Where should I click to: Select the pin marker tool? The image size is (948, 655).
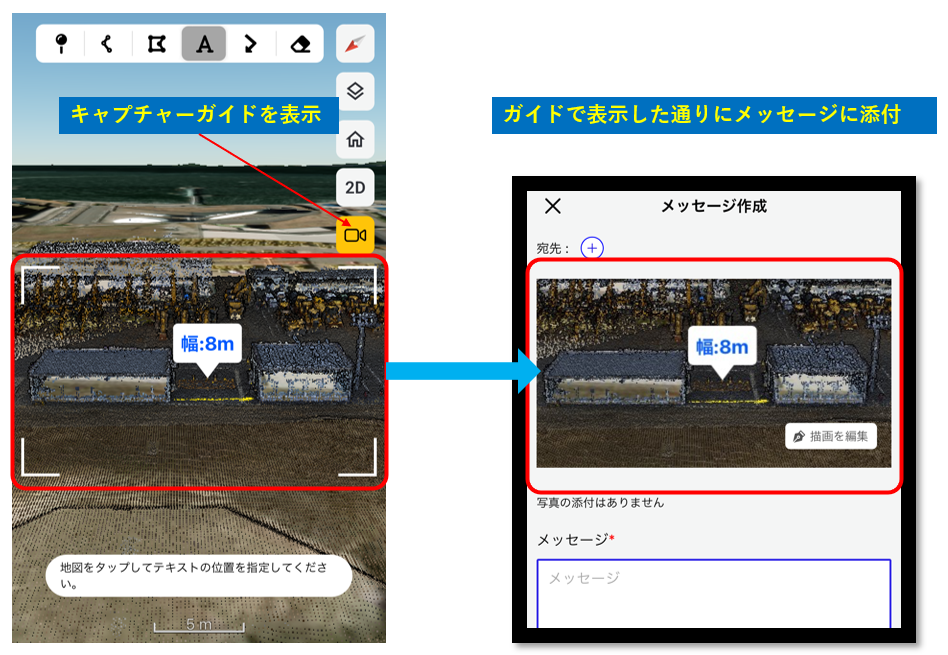pyautogui.click(x=61, y=44)
